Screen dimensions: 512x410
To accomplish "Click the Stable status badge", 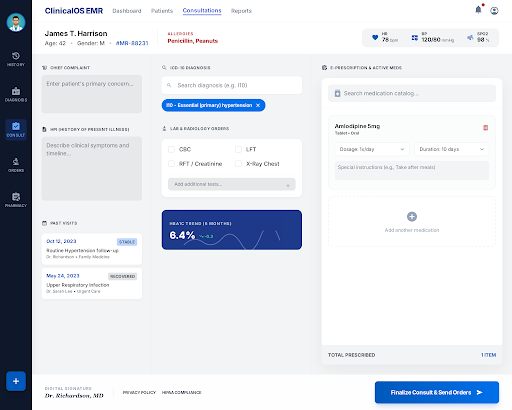I will 127,242.
